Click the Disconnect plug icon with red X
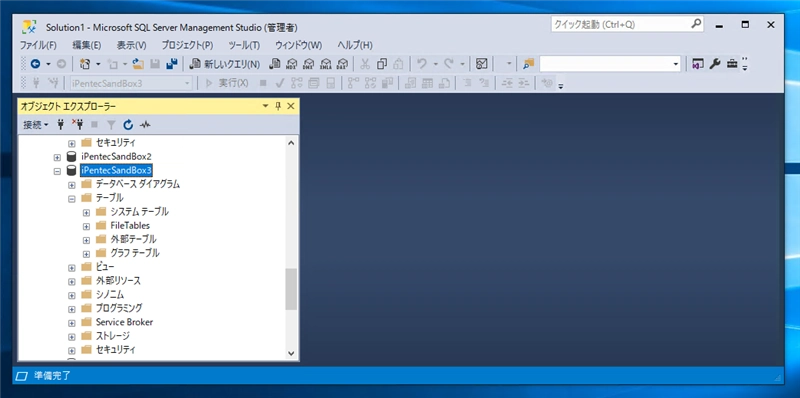The height and width of the screenshot is (398, 800). tap(77, 125)
